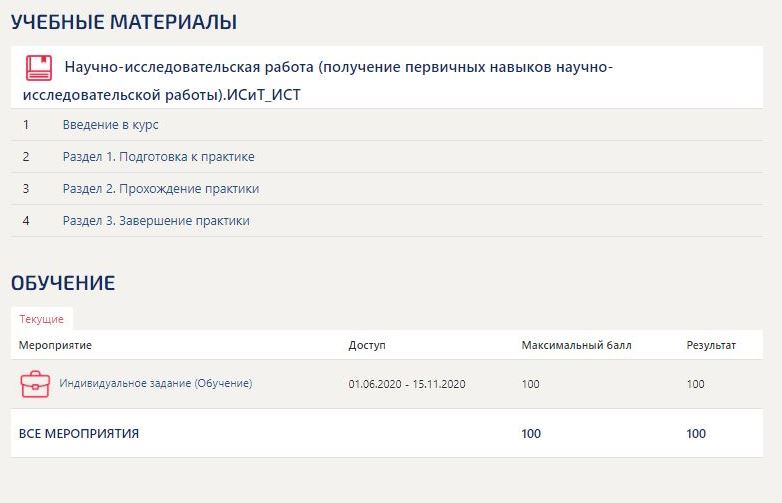The height and width of the screenshot is (503, 782).
Task: Click the briefcase icon for Индивидуальное задание
Action: coord(35,384)
